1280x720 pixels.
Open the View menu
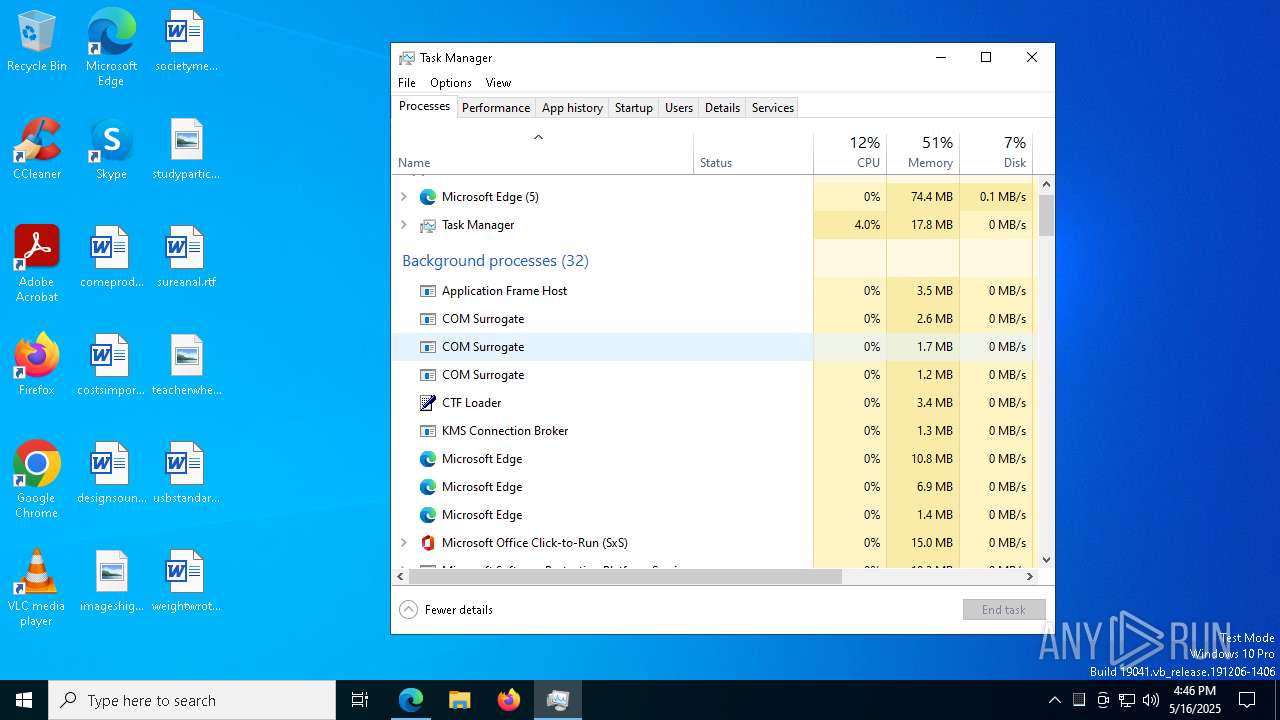498,83
